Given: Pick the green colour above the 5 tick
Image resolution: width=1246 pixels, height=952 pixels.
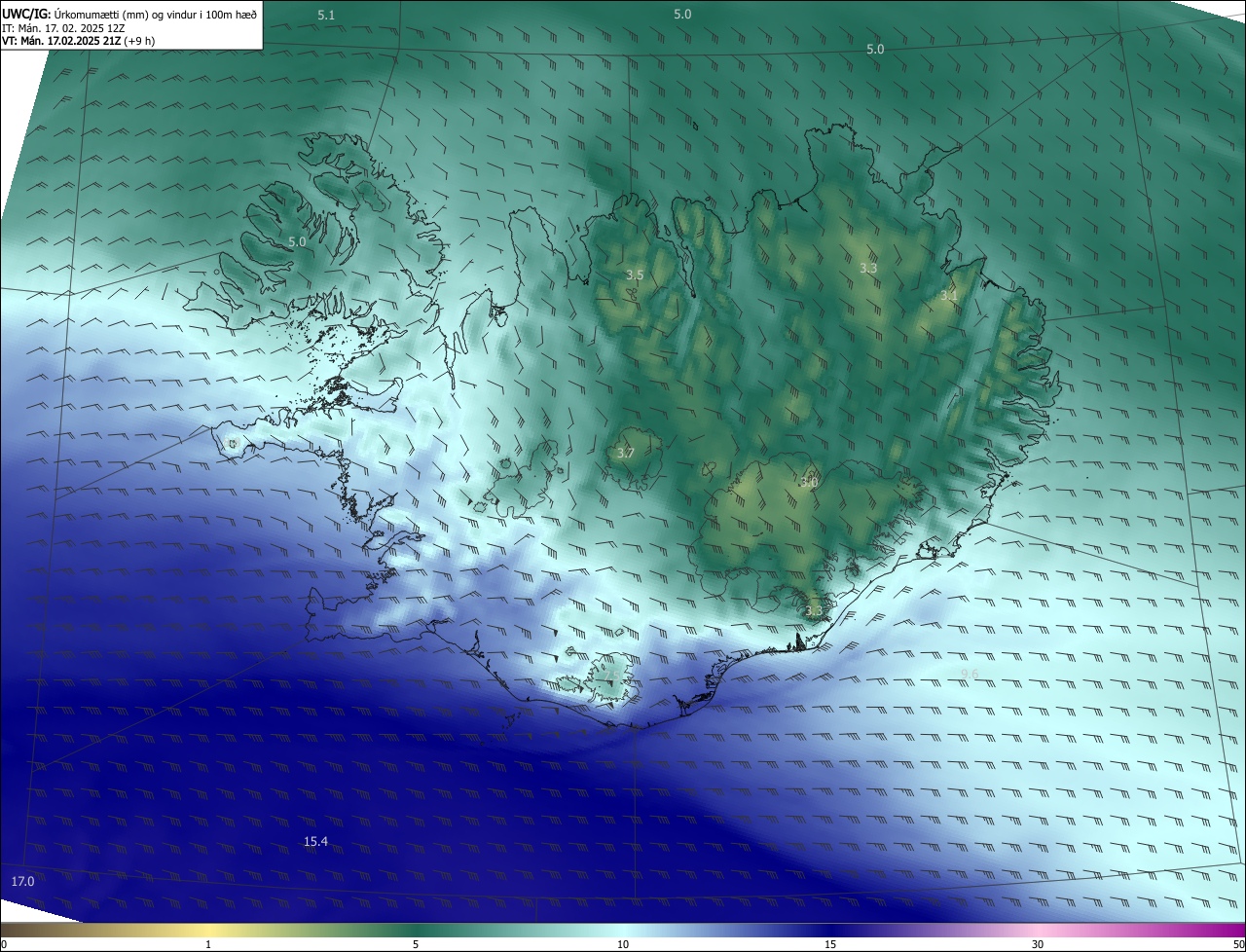Looking at the screenshot, I should pos(416,930).
